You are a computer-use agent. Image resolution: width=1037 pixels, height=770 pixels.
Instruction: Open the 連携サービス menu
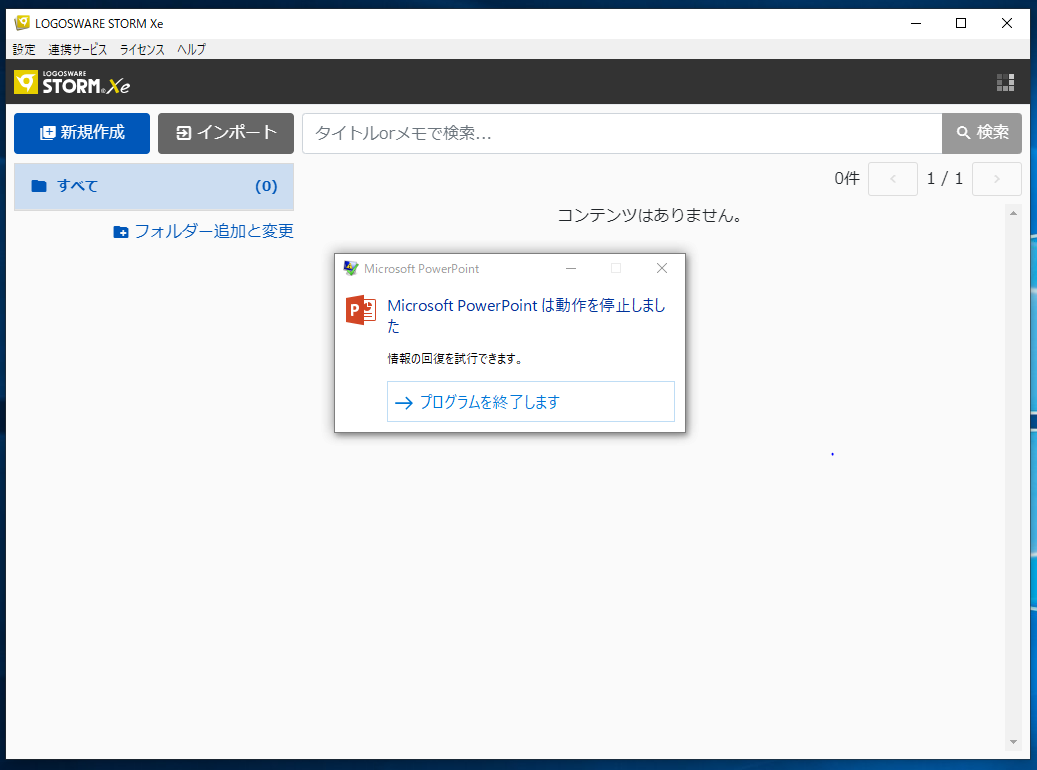pos(77,50)
